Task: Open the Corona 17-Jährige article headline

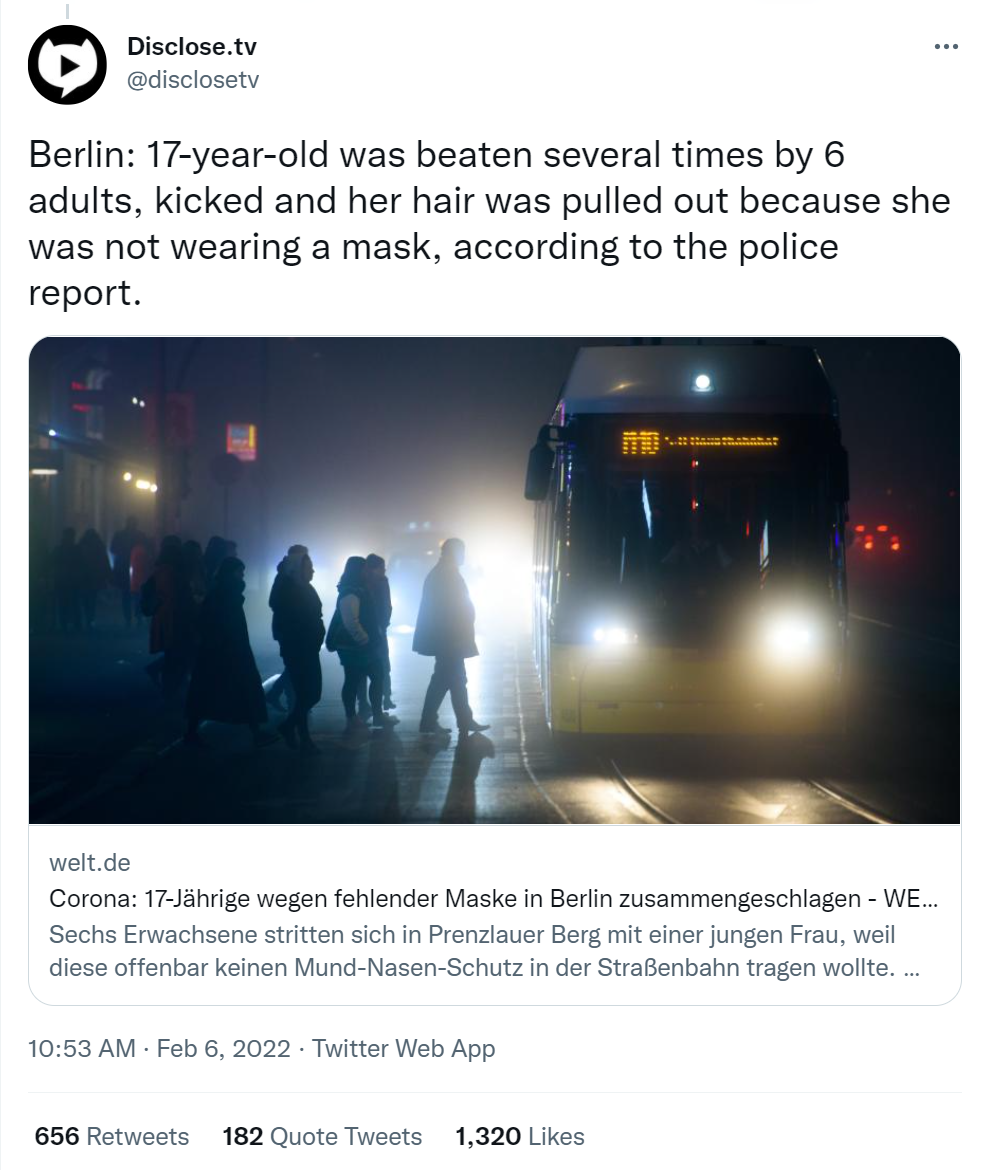Action: 493,898
